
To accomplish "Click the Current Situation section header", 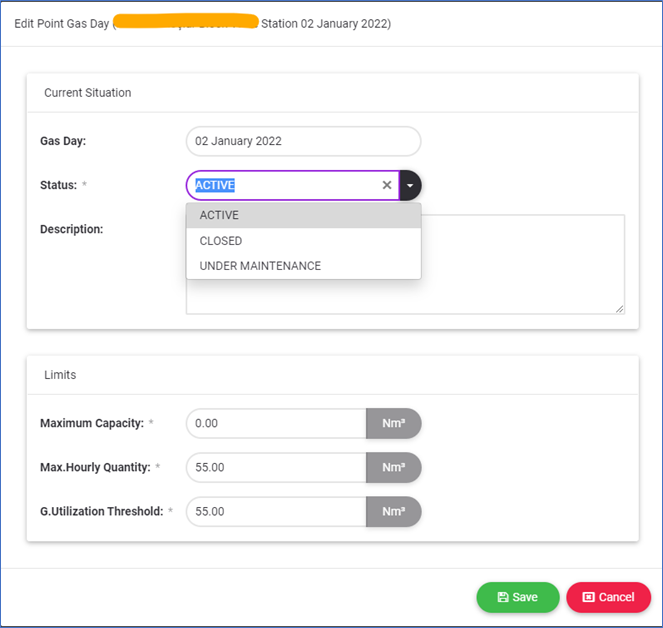I will pos(88,92).
